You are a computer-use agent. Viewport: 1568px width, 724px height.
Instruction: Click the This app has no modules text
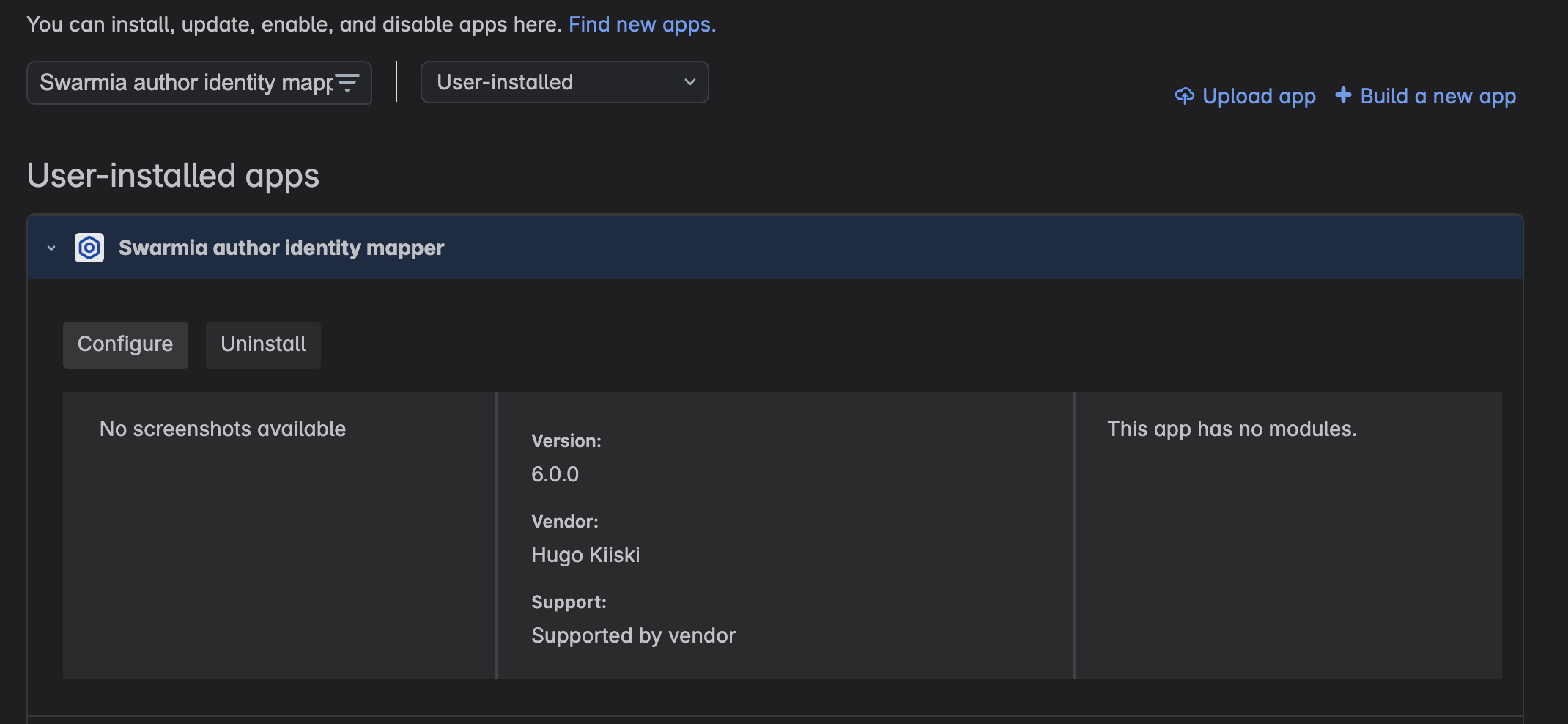pyautogui.click(x=1232, y=429)
